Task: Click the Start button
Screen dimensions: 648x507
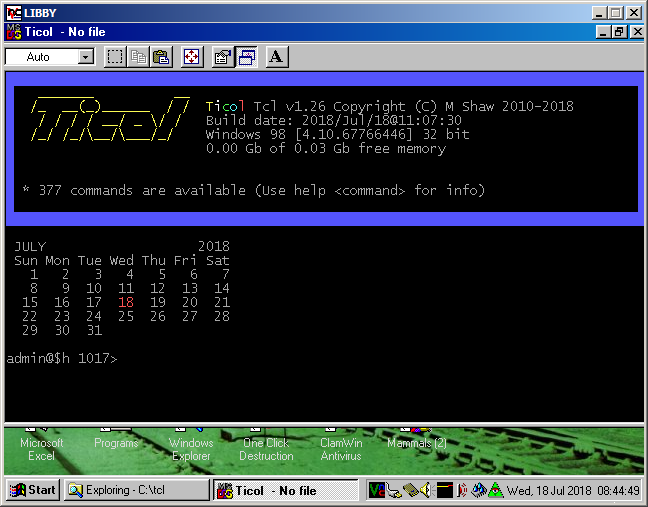Action: coord(33,490)
